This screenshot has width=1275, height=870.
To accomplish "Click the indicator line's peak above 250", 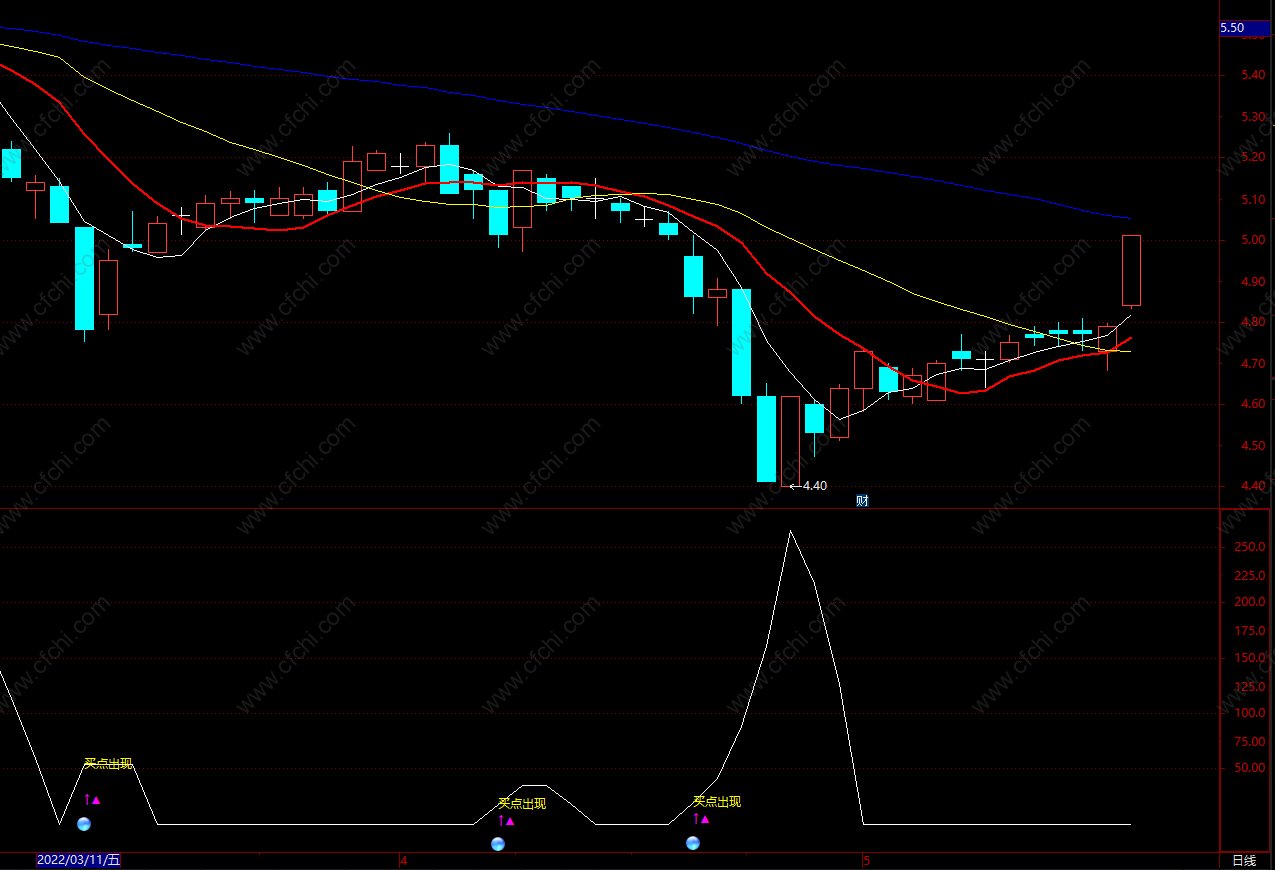I will [x=790, y=531].
